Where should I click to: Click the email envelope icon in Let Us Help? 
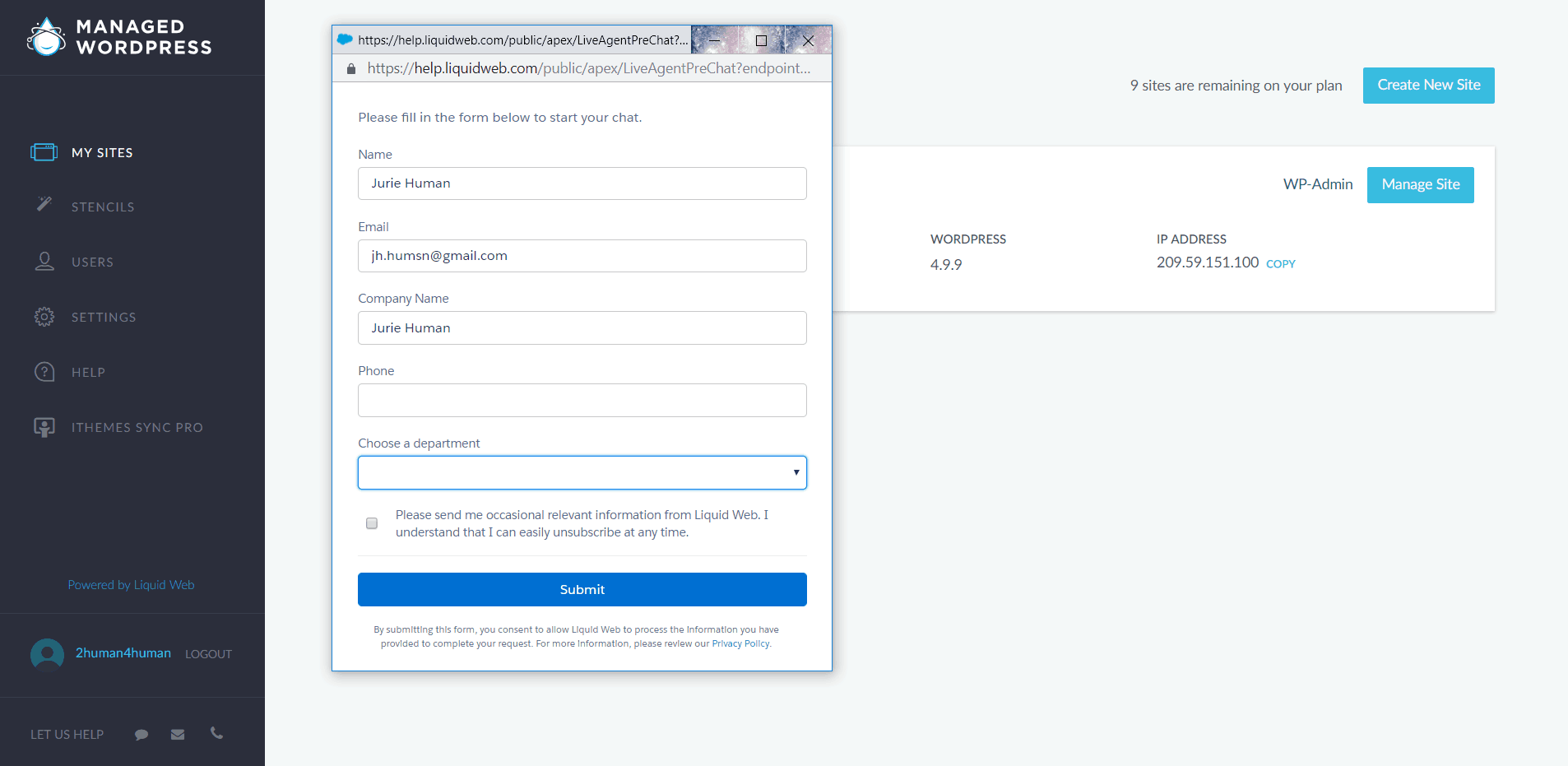178,735
